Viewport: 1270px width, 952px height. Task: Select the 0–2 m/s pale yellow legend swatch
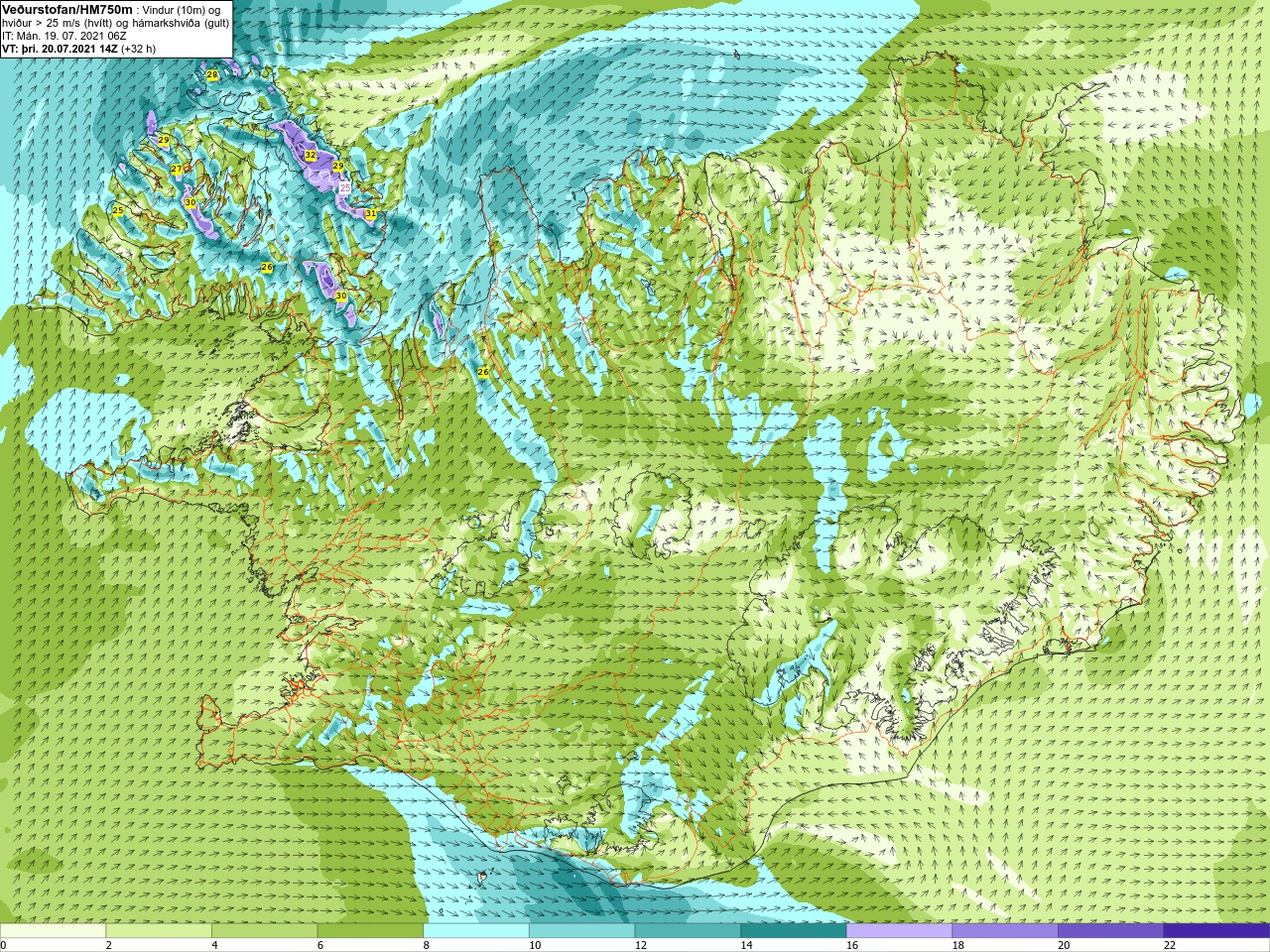tap(53, 931)
